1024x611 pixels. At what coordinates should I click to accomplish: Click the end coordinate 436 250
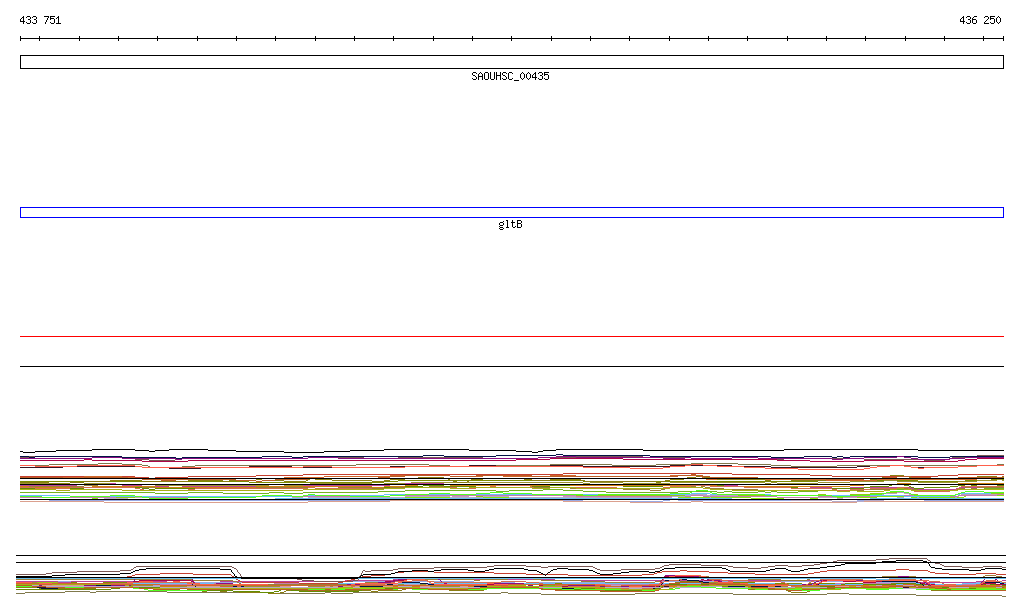(x=979, y=20)
